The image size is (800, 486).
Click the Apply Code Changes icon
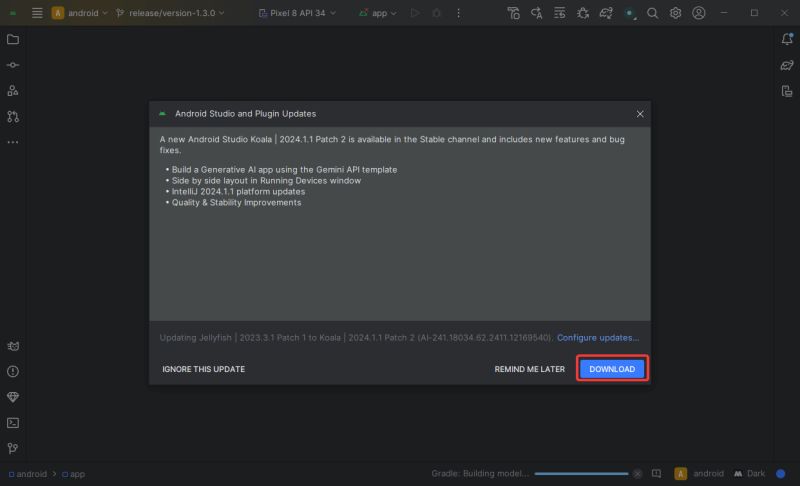click(x=536, y=13)
